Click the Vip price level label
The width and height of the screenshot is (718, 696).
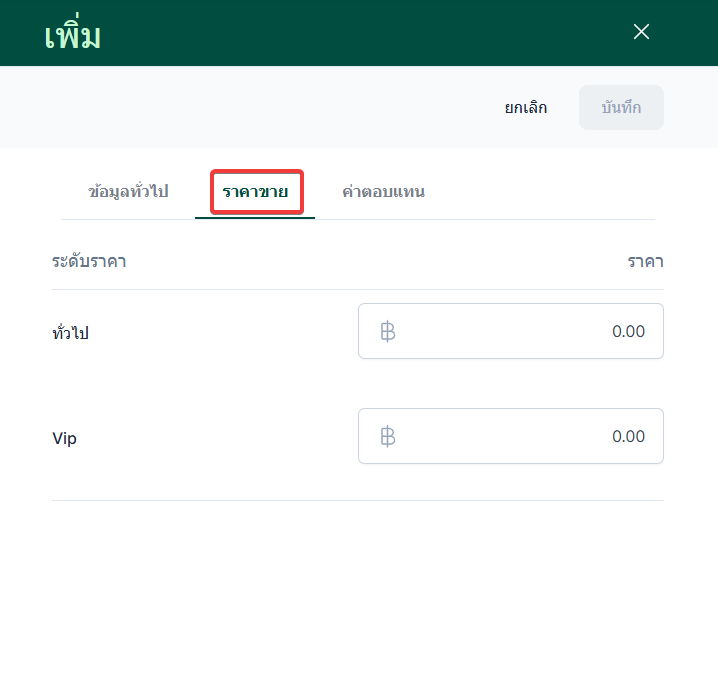[x=64, y=438]
